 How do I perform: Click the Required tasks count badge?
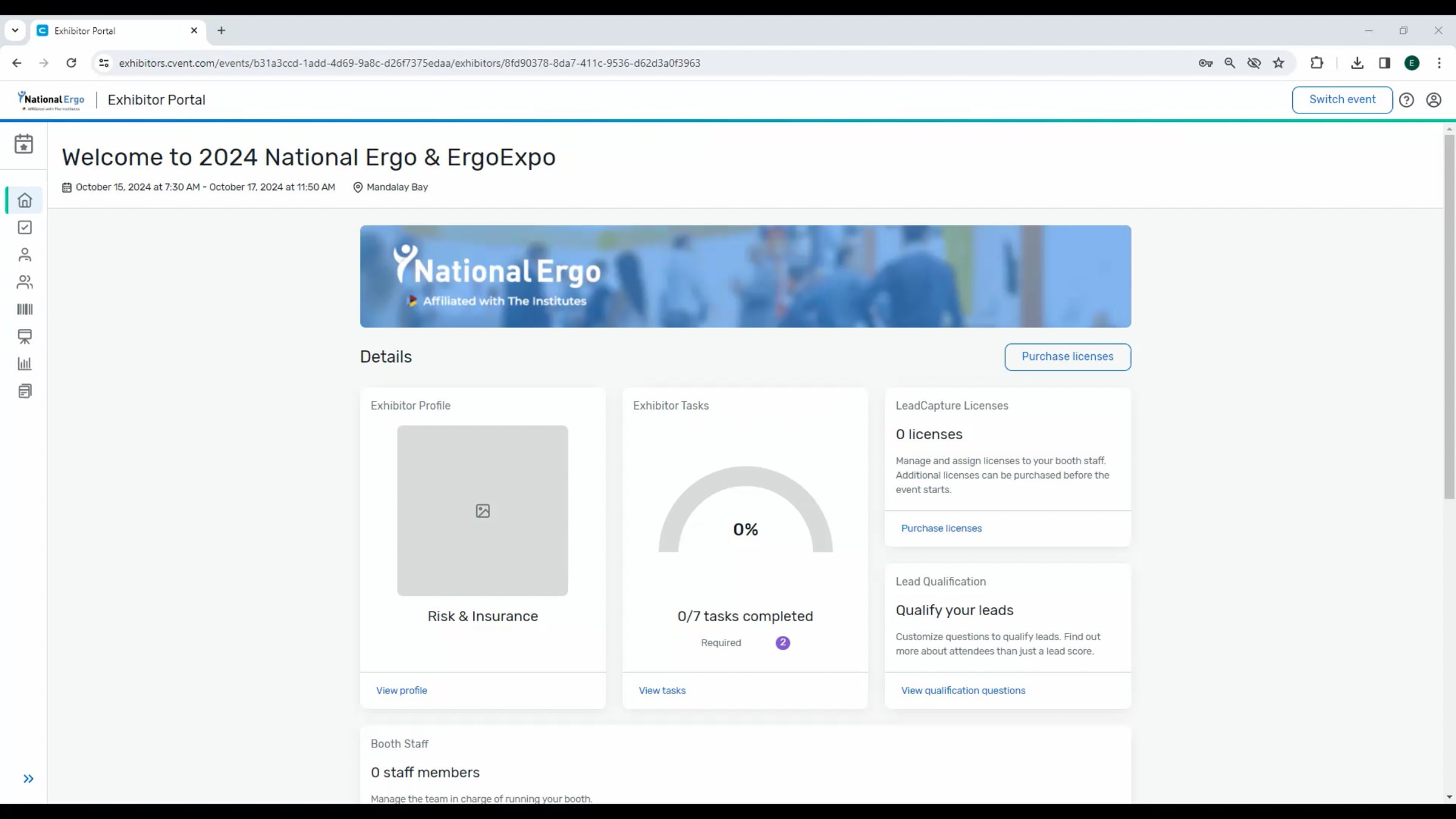coord(783,642)
